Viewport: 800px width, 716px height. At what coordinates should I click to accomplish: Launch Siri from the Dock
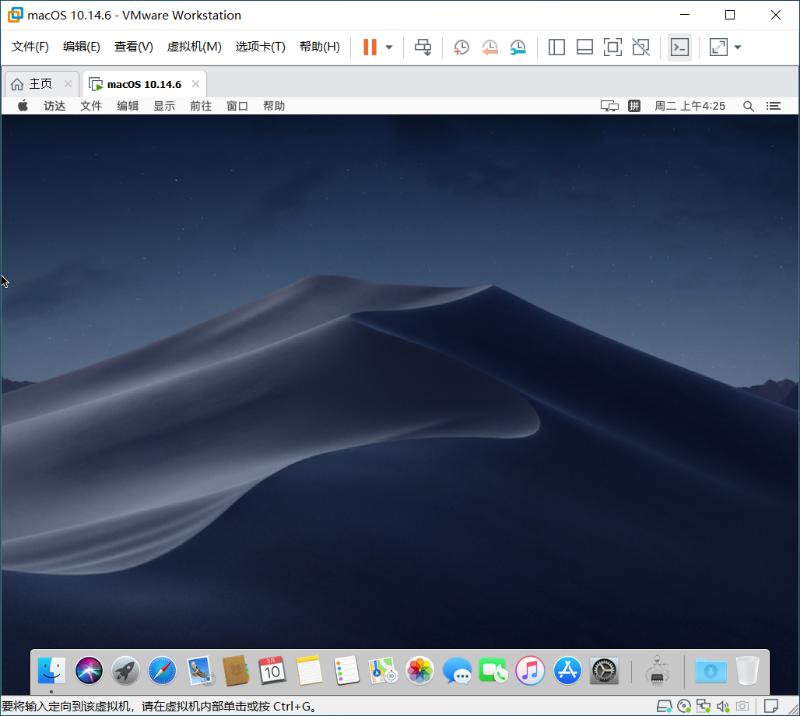85,671
